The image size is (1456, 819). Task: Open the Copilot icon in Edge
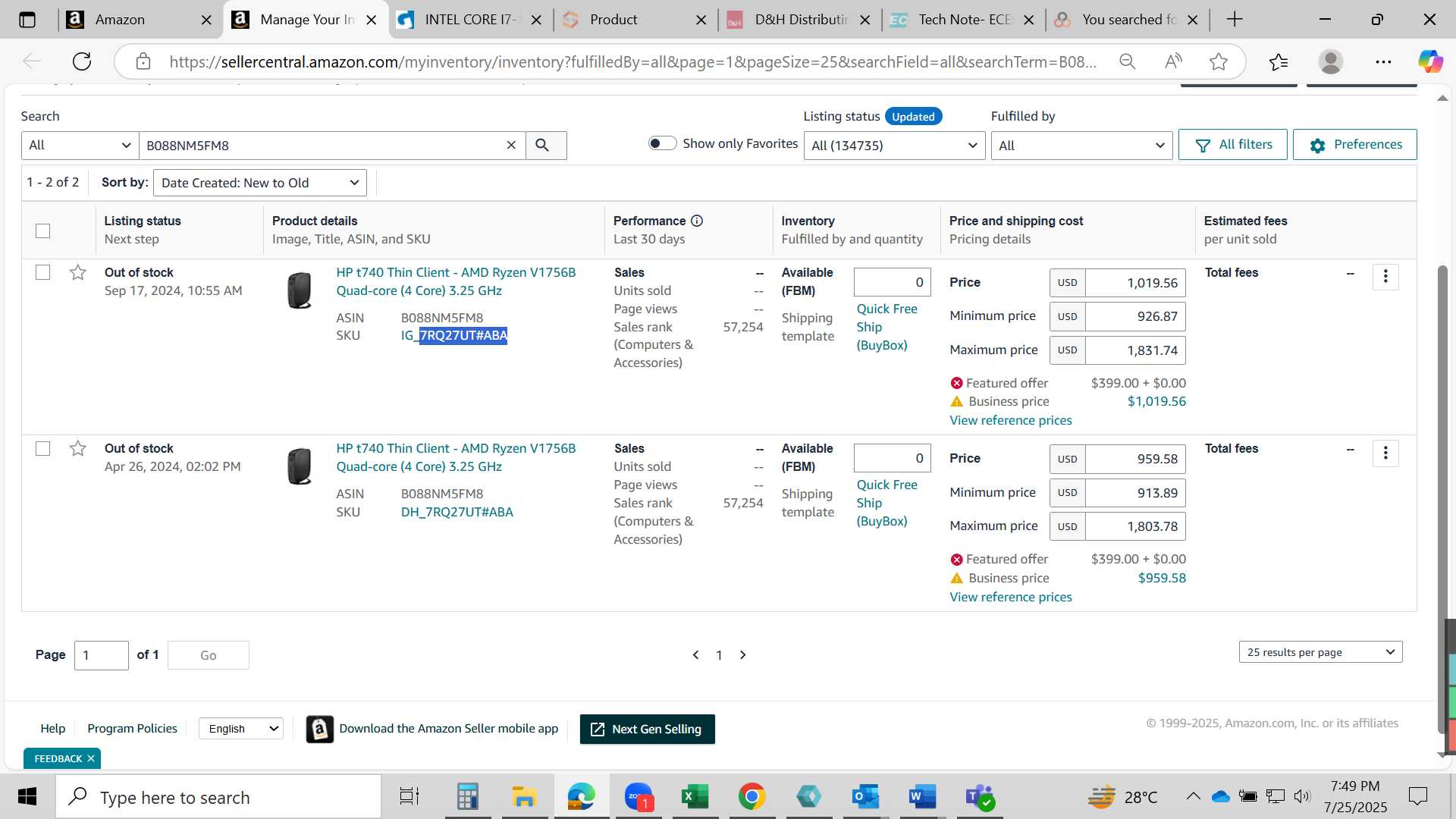pos(1430,61)
